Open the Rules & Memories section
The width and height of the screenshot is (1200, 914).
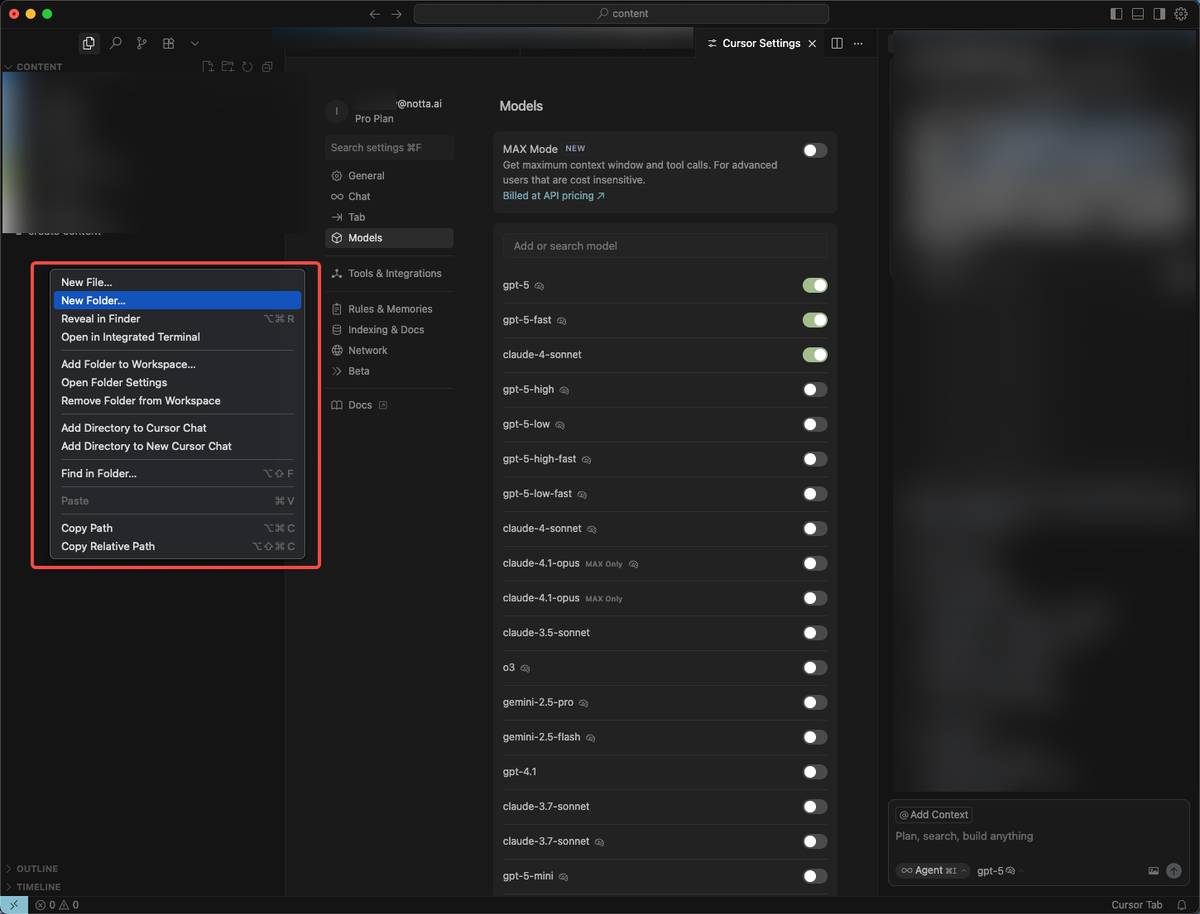tap(389, 309)
